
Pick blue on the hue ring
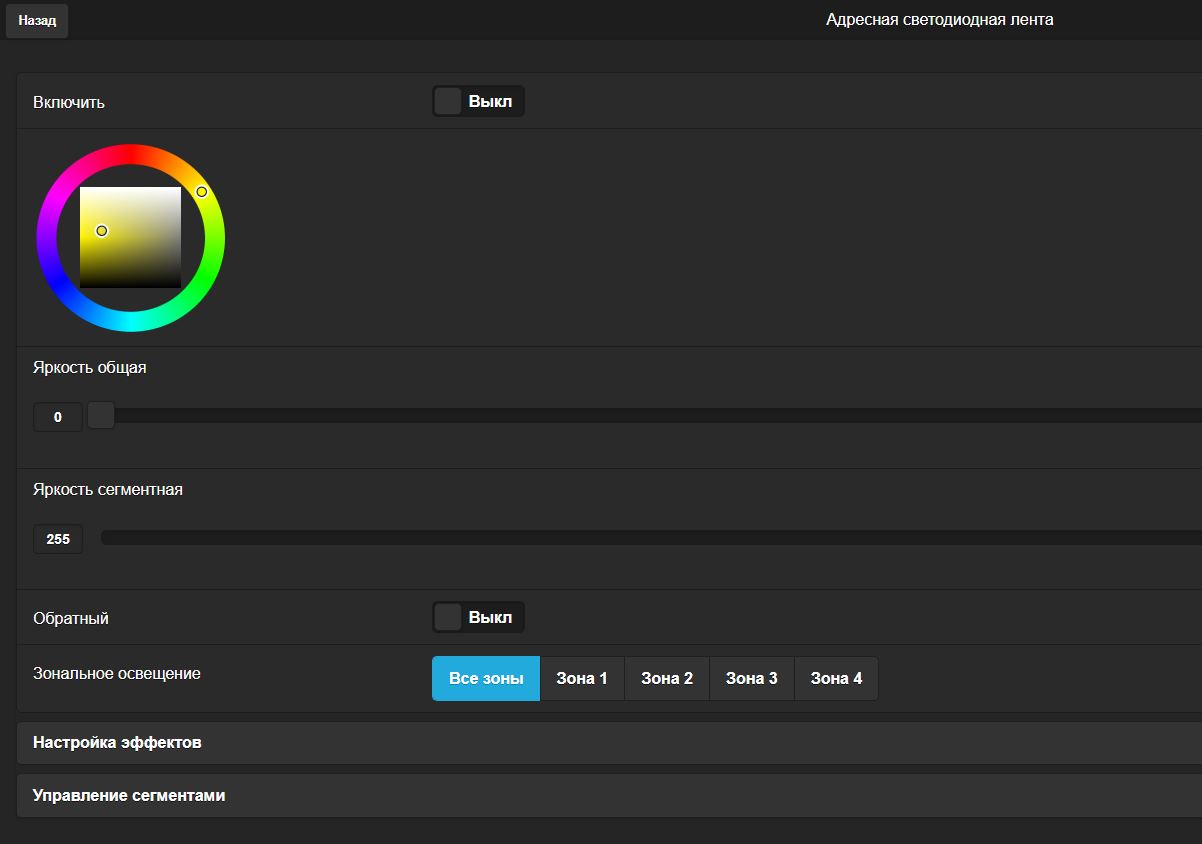(58, 280)
